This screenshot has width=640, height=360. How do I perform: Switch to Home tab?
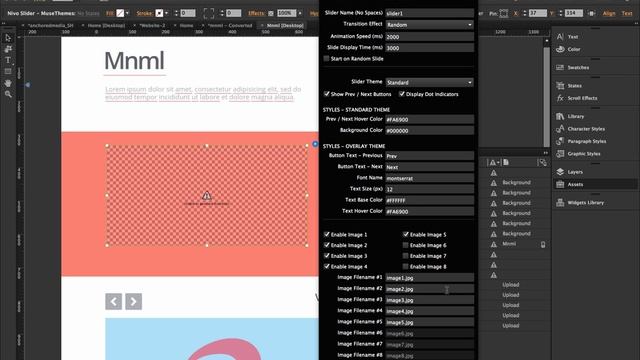(x=187, y=25)
